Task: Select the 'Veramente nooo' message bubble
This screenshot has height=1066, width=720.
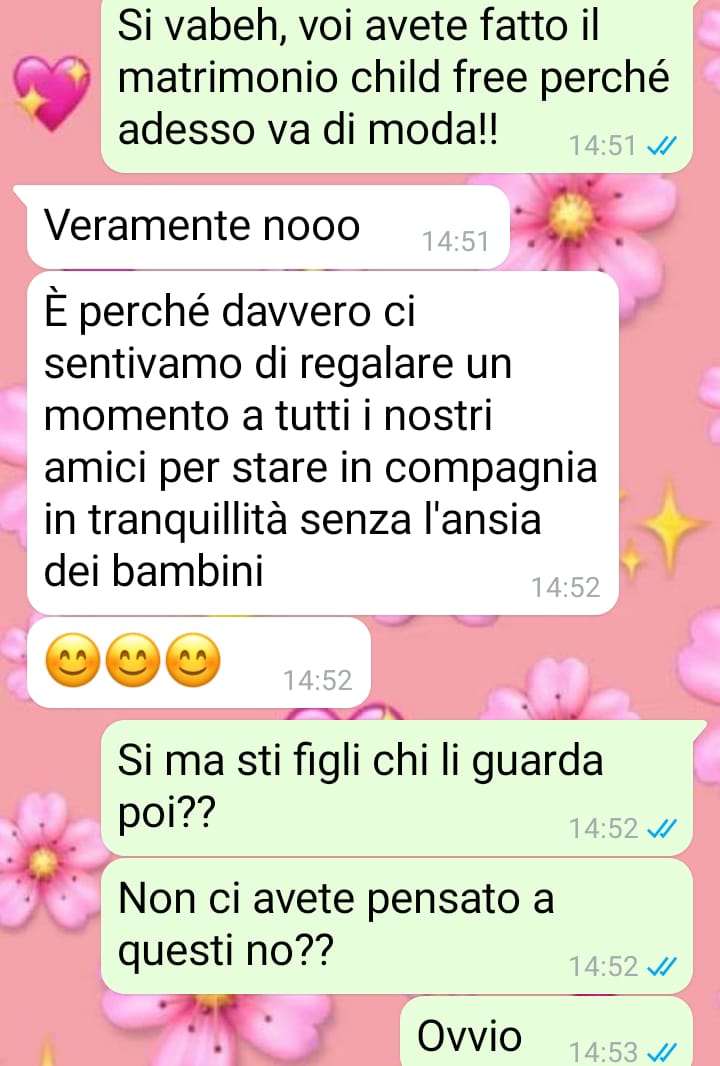Action: tap(268, 226)
